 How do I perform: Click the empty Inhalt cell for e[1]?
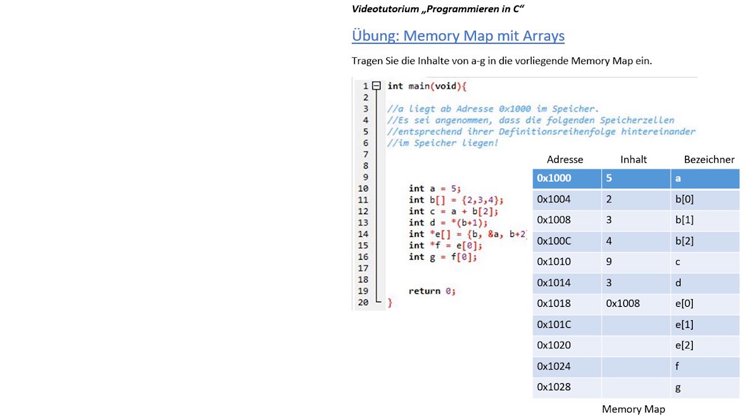pos(635,324)
